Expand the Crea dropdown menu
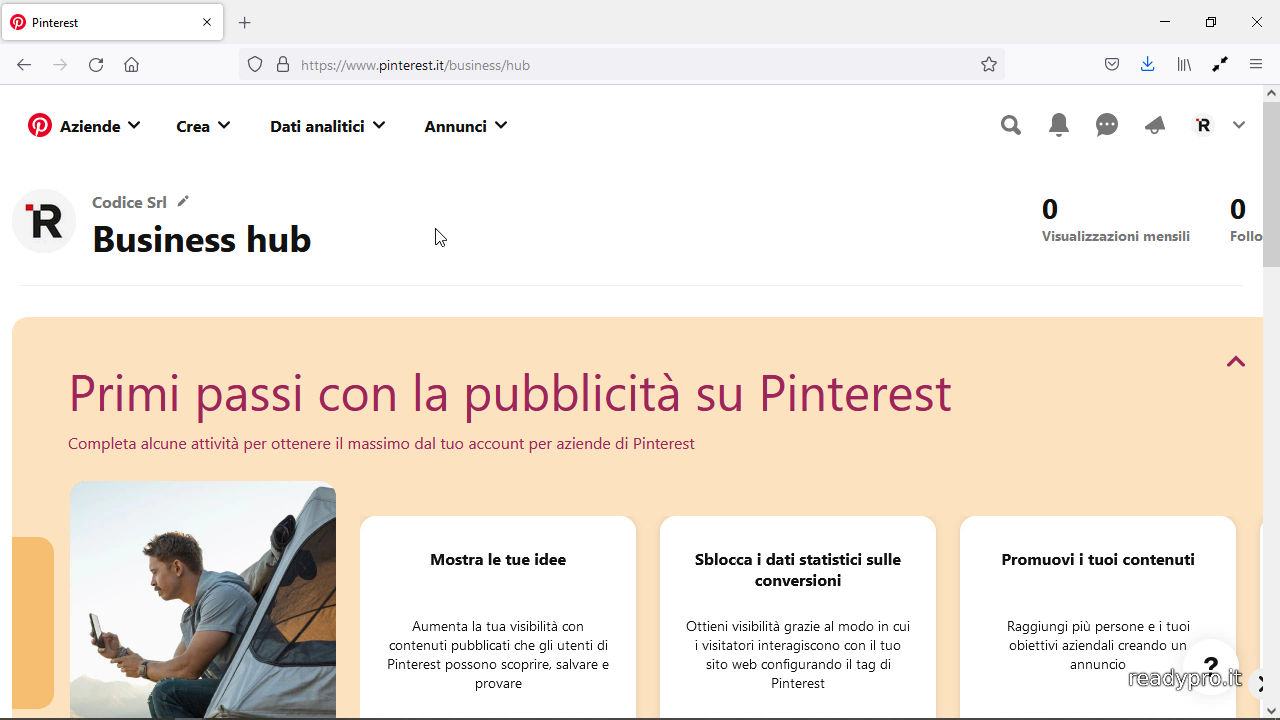 click(203, 125)
